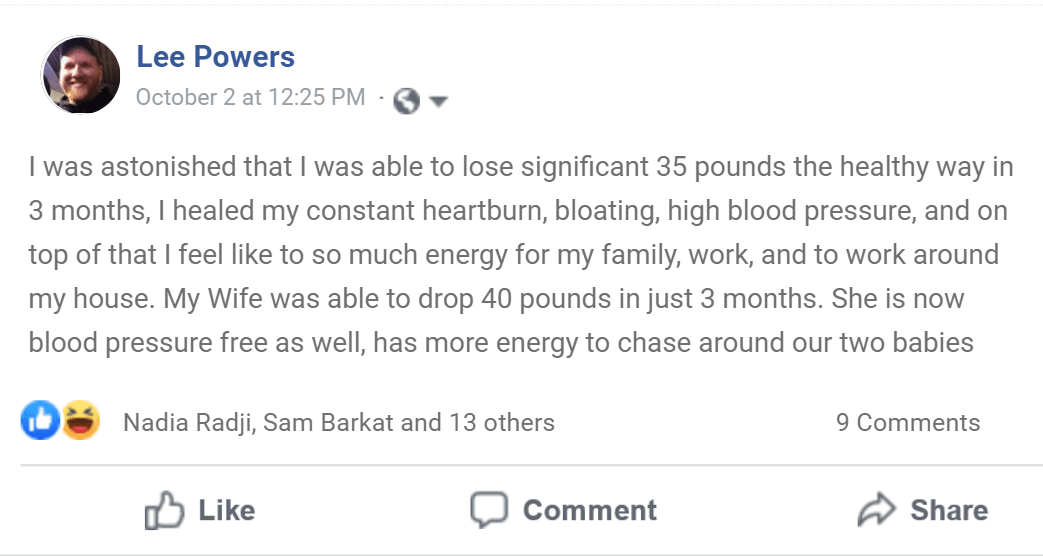Open the October 2 at 12:25 PM timestamp
The height and width of the screenshot is (556, 1043).
(x=250, y=98)
